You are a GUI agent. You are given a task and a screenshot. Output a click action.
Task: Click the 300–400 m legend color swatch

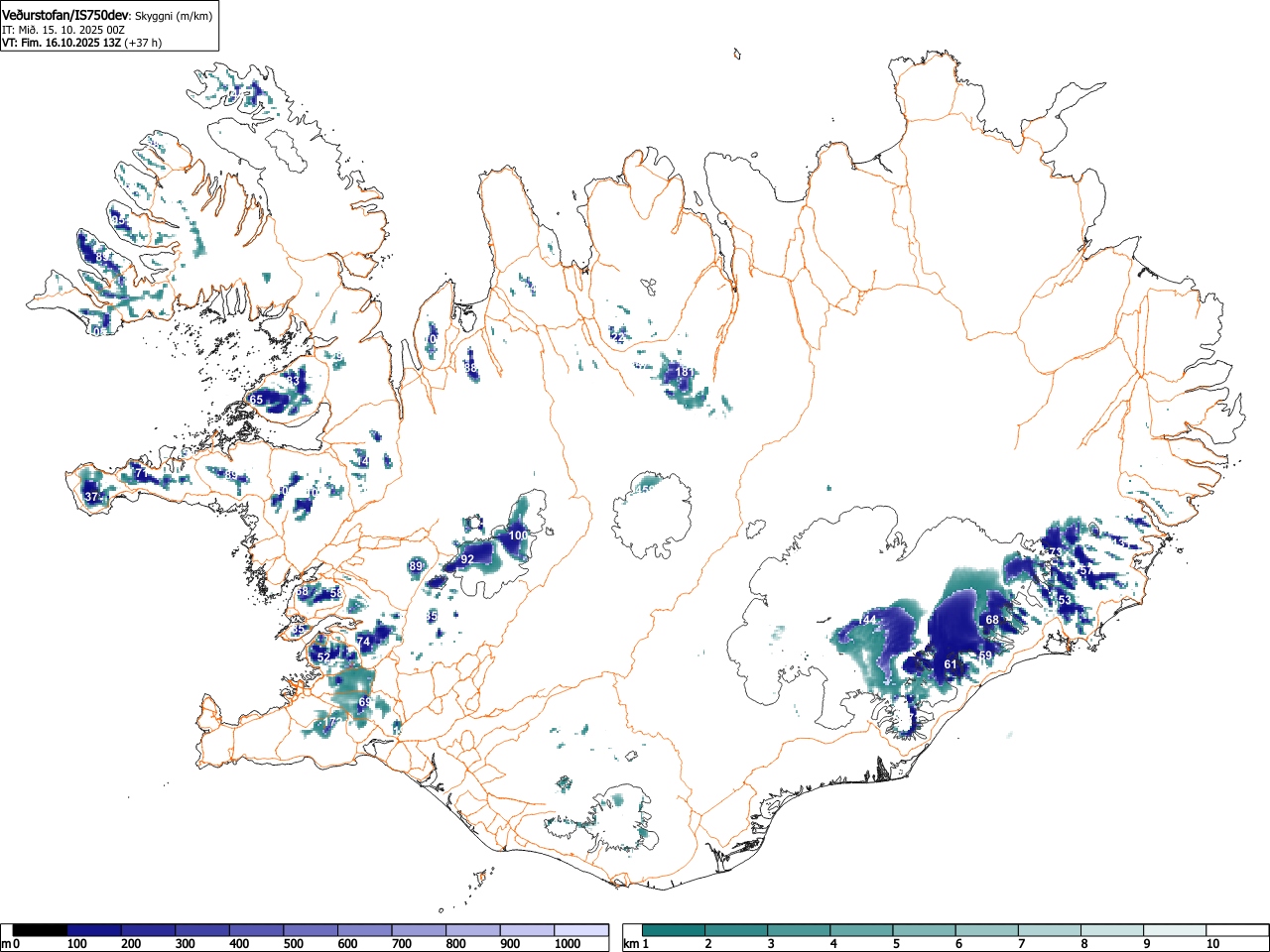(202, 930)
